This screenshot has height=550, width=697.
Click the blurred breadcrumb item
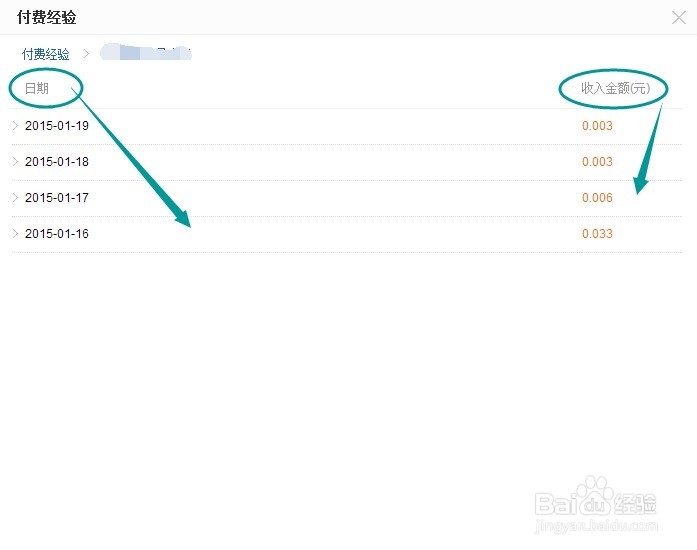pyautogui.click(x=145, y=53)
